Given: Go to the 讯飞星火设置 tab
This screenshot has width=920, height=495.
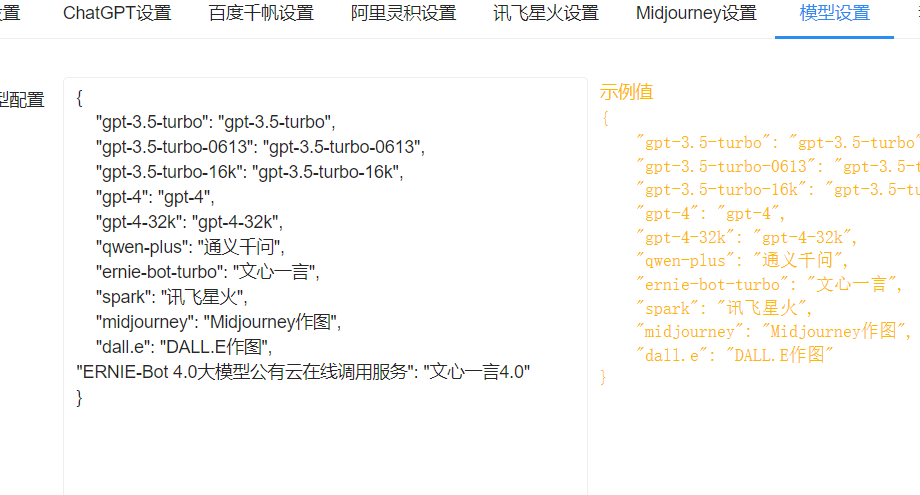Looking at the screenshot, I should (546, 13).
